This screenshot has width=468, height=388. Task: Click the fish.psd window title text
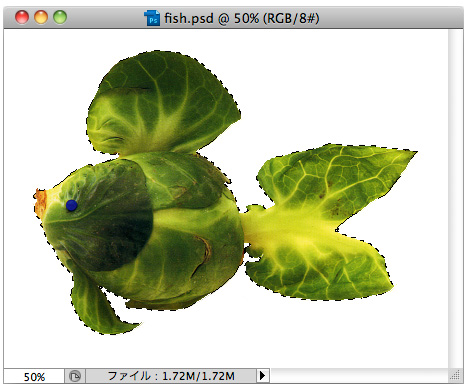(242, 18)
